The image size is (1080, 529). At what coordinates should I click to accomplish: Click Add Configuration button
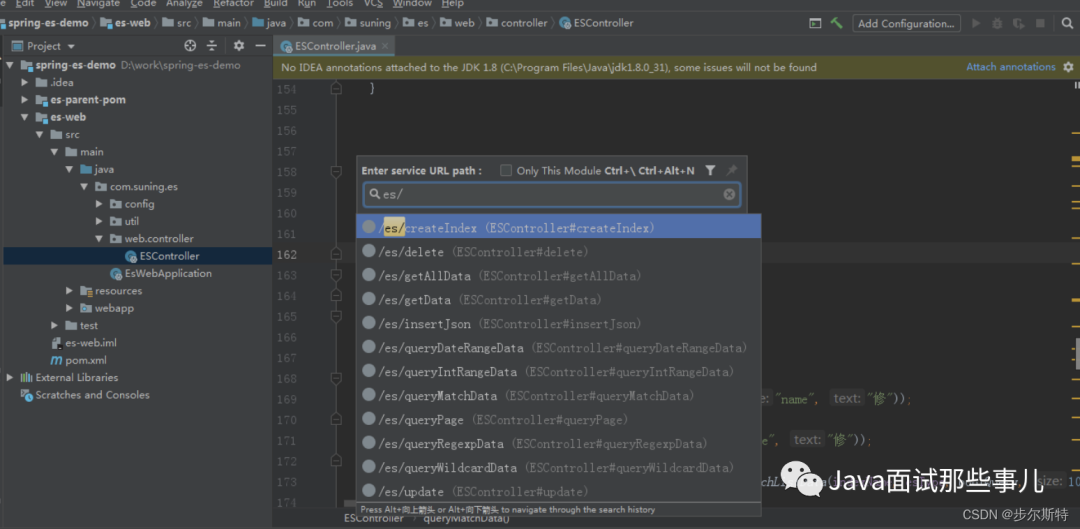(905, 23)
